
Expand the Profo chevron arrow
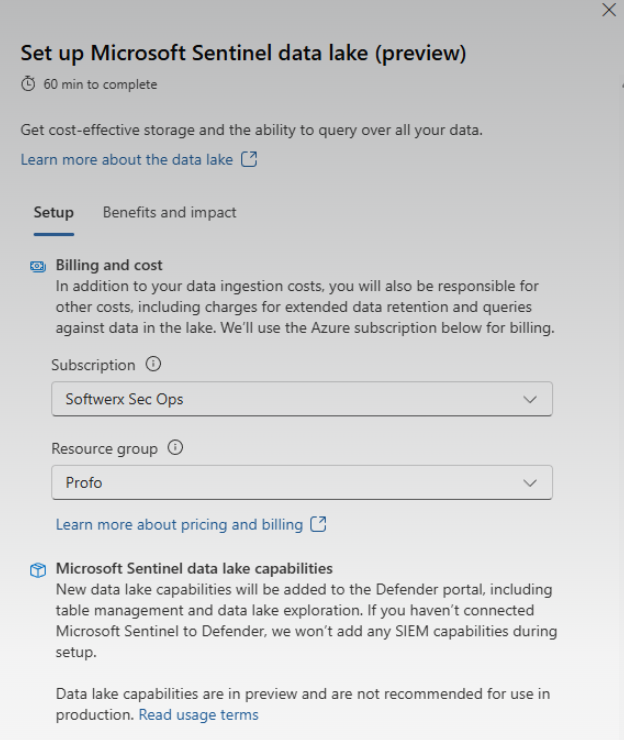[x=530, y=483]
